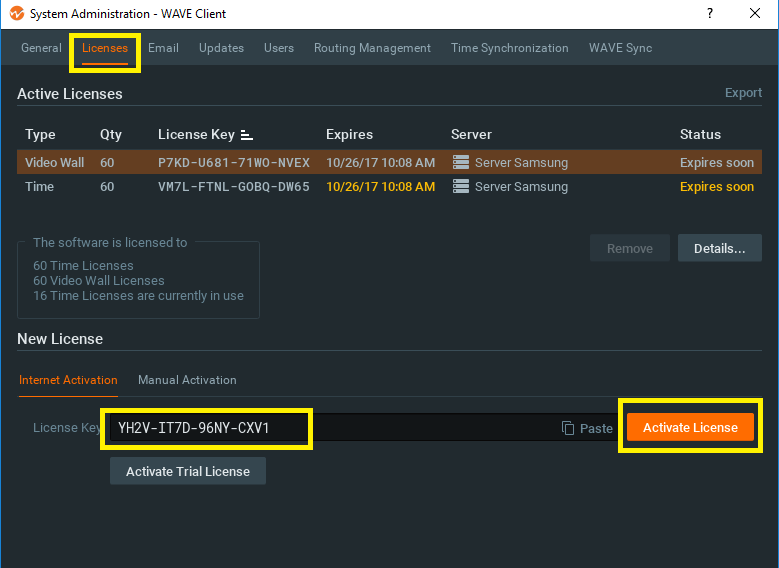Click '16 Time Licenses are currently in use'
The height and width of the screenshot is (568, 779).
(139, 296)
